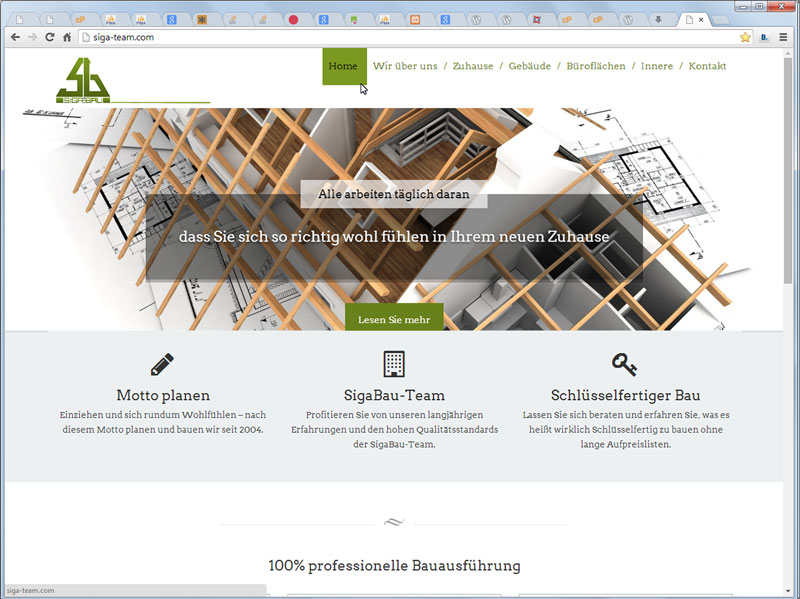Image resolution: width=800 pixels, height=599 pixels.
Task: Click the Schlüsselfertiger Bau heading
Action: tap(626, 395)
